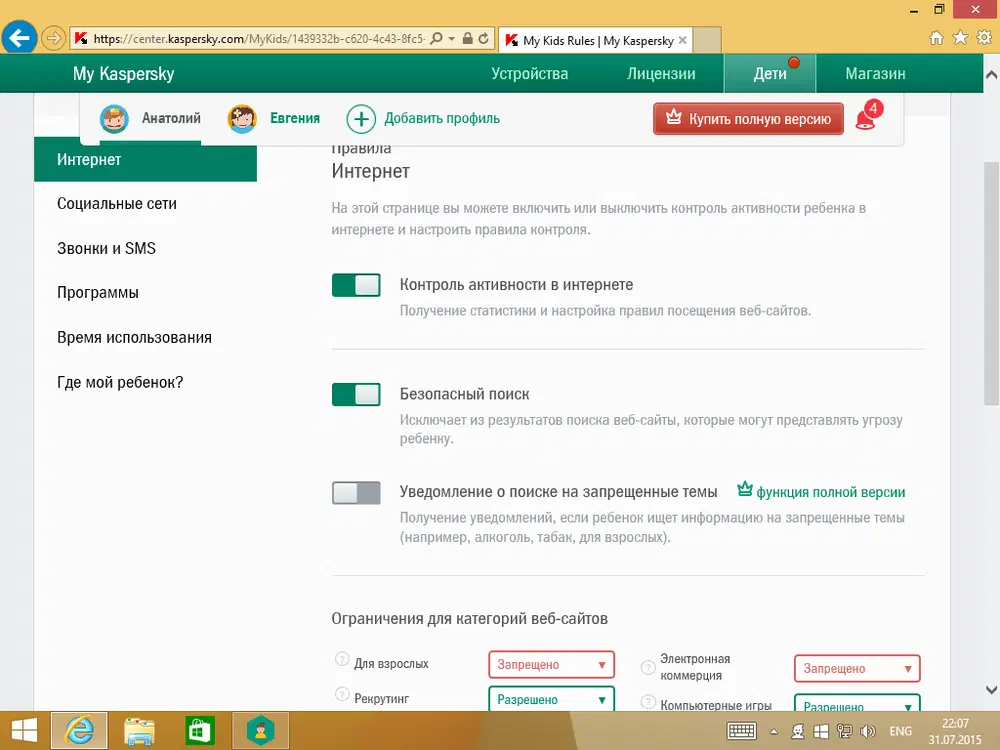Click help icon next to Компьютерные игры
The image size is (1000, 750).
[648, 702]
